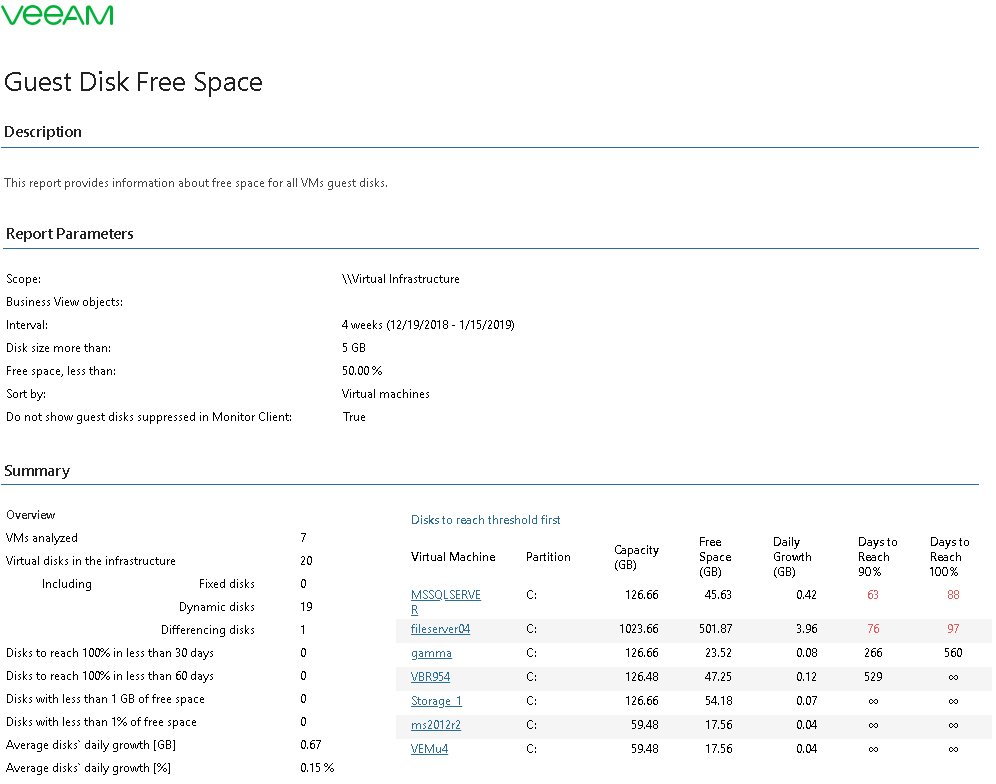
Task: Click the 'Free Space (GB)' column header
Action: click(715, 557)
